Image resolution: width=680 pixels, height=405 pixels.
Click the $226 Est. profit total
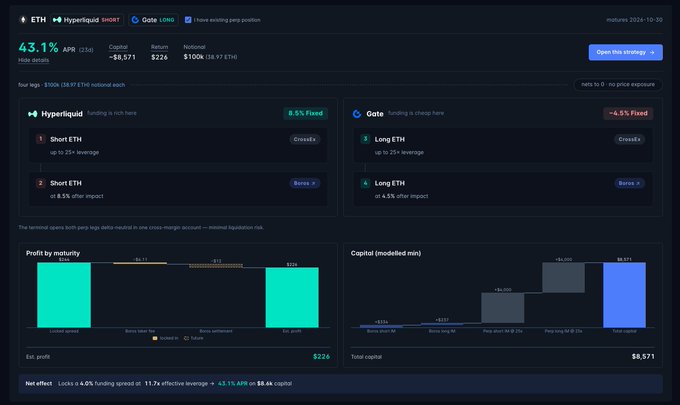coord(321,356)
